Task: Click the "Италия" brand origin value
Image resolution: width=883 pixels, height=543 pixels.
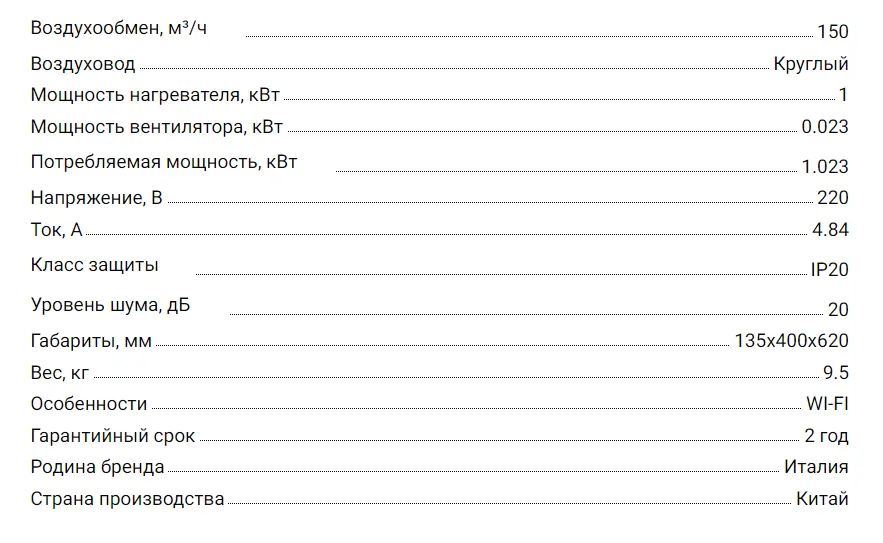Action: (x=816, y=467)
